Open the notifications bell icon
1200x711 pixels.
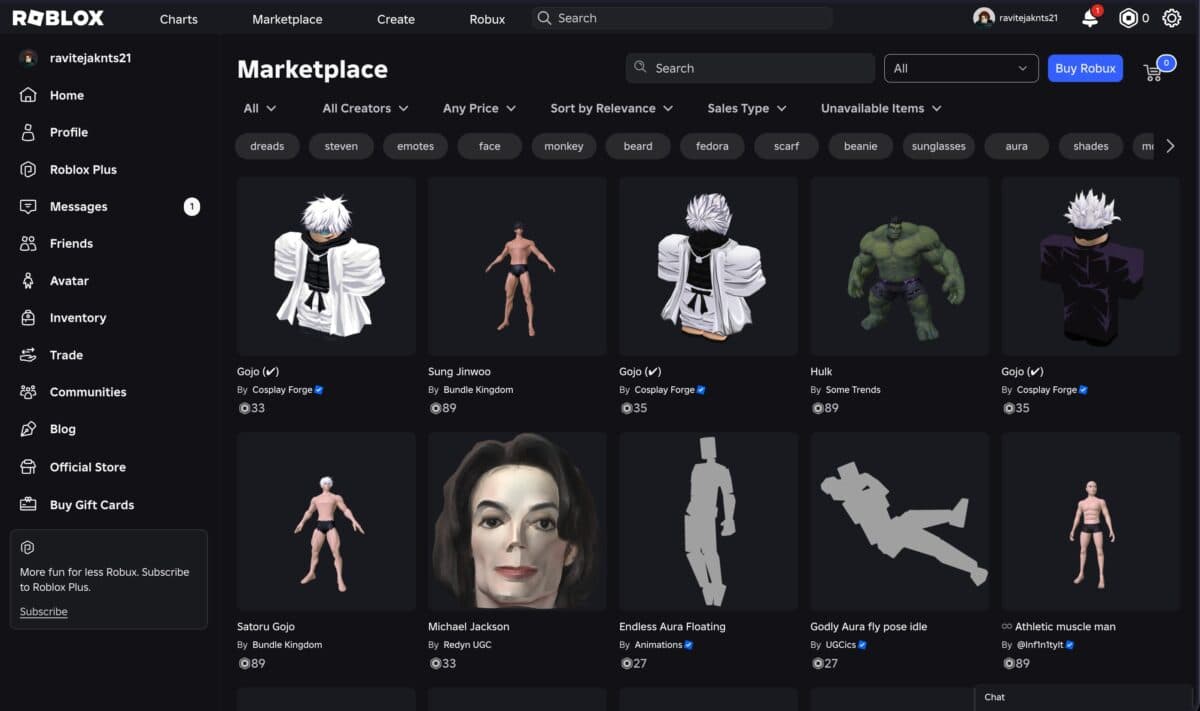(x=1090, y=18)
